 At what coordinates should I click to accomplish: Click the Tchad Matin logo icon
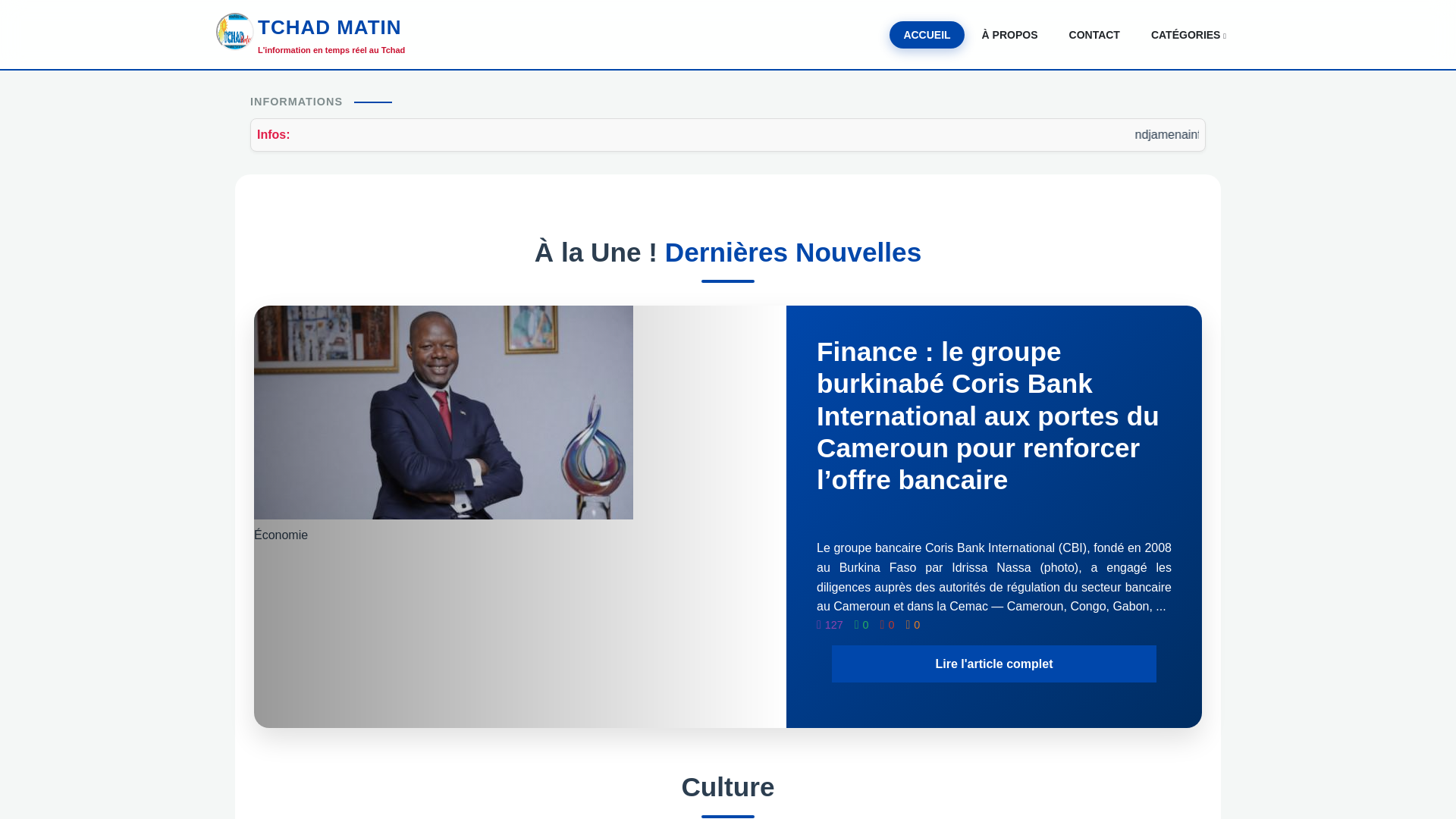(234, 32)
